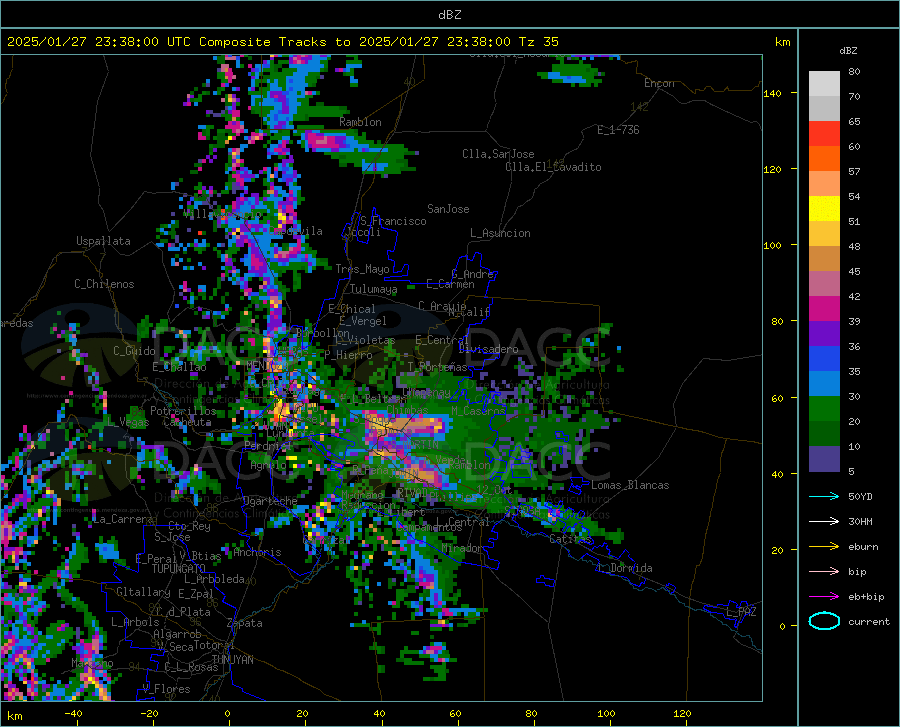Click the Divisadero place label

(x=488, y=349)
